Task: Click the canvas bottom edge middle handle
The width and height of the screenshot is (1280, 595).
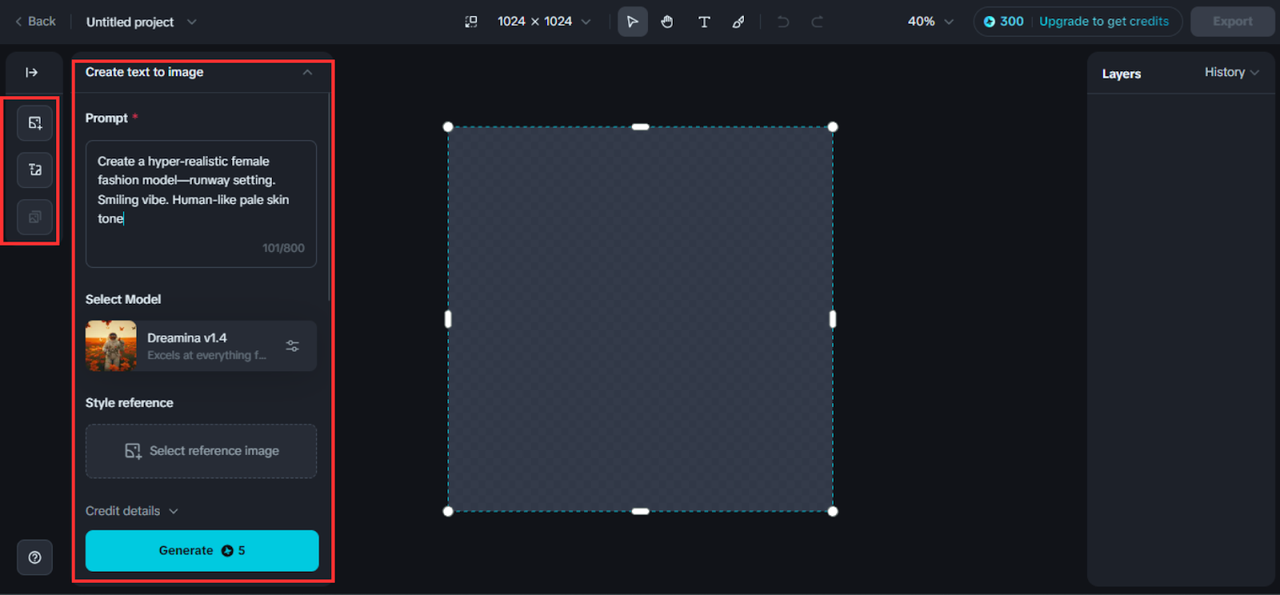Action: pos(640,511)
